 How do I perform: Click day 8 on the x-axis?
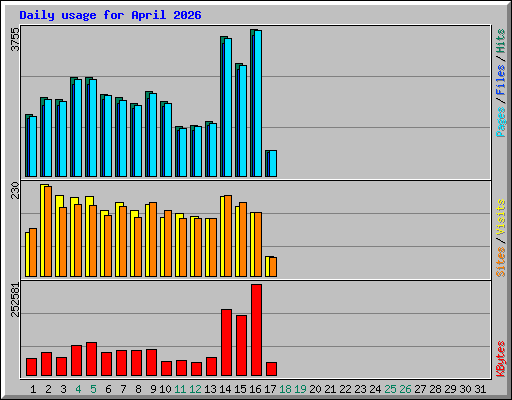pyautogui.click(x=138, y=389)
